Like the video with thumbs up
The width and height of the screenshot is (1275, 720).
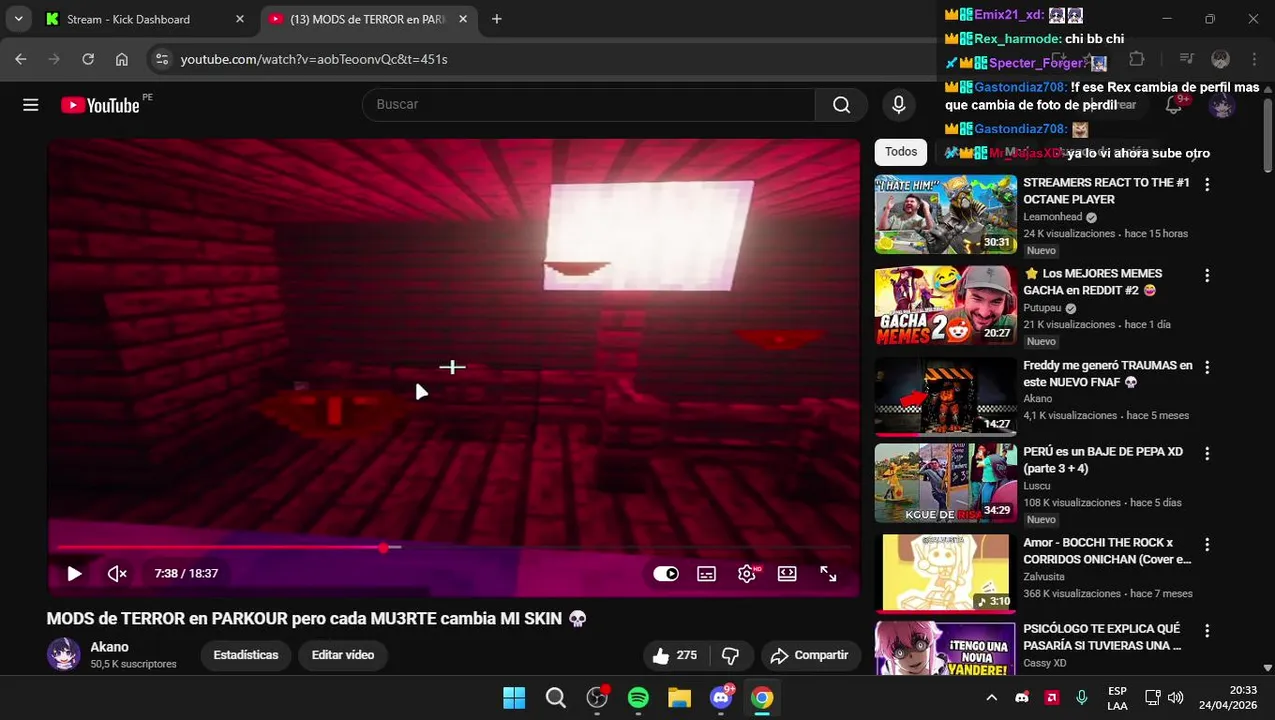(x=674, y=655)
